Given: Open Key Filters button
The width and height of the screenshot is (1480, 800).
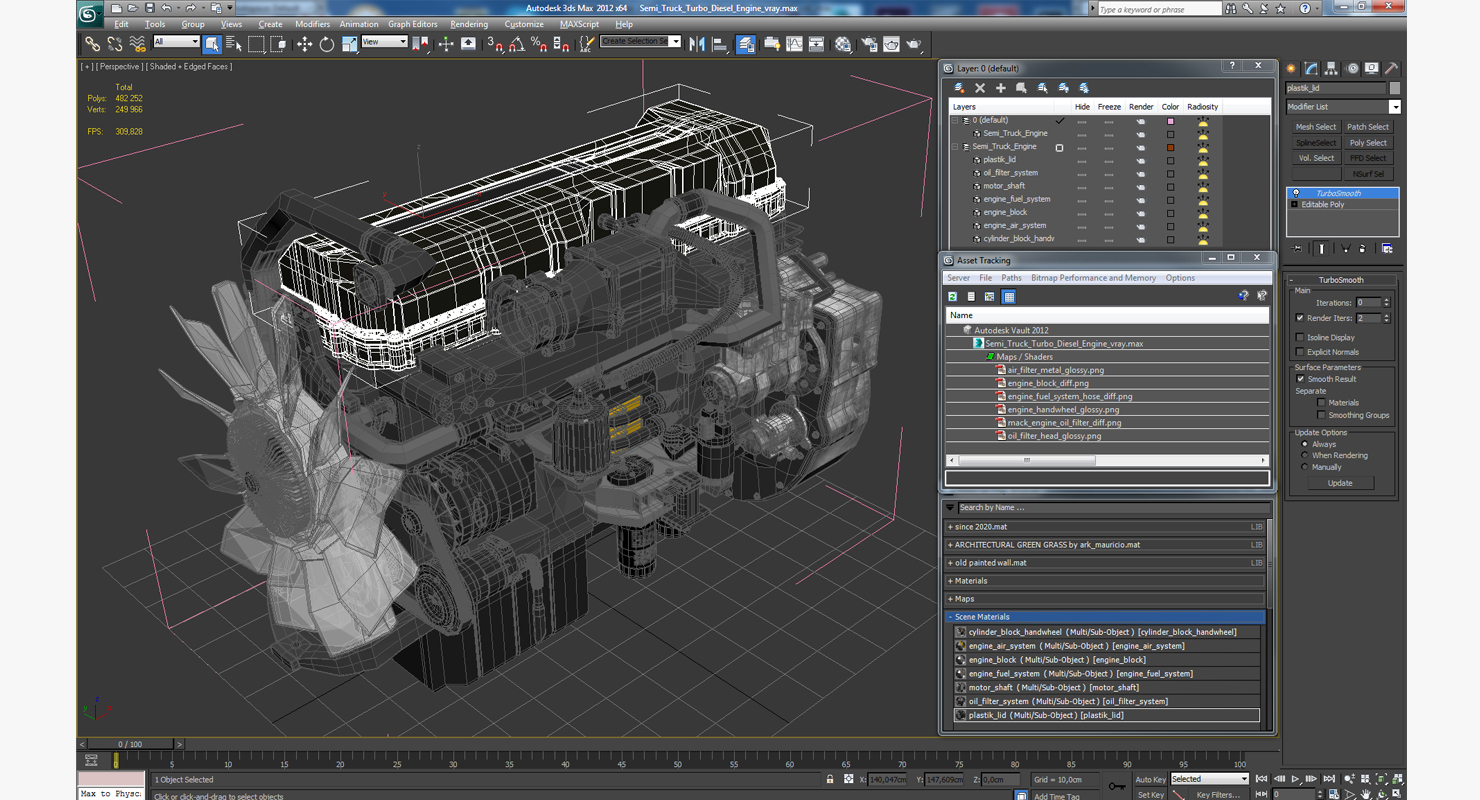Looking at the screenshot, I should [x=1219, y=795].
